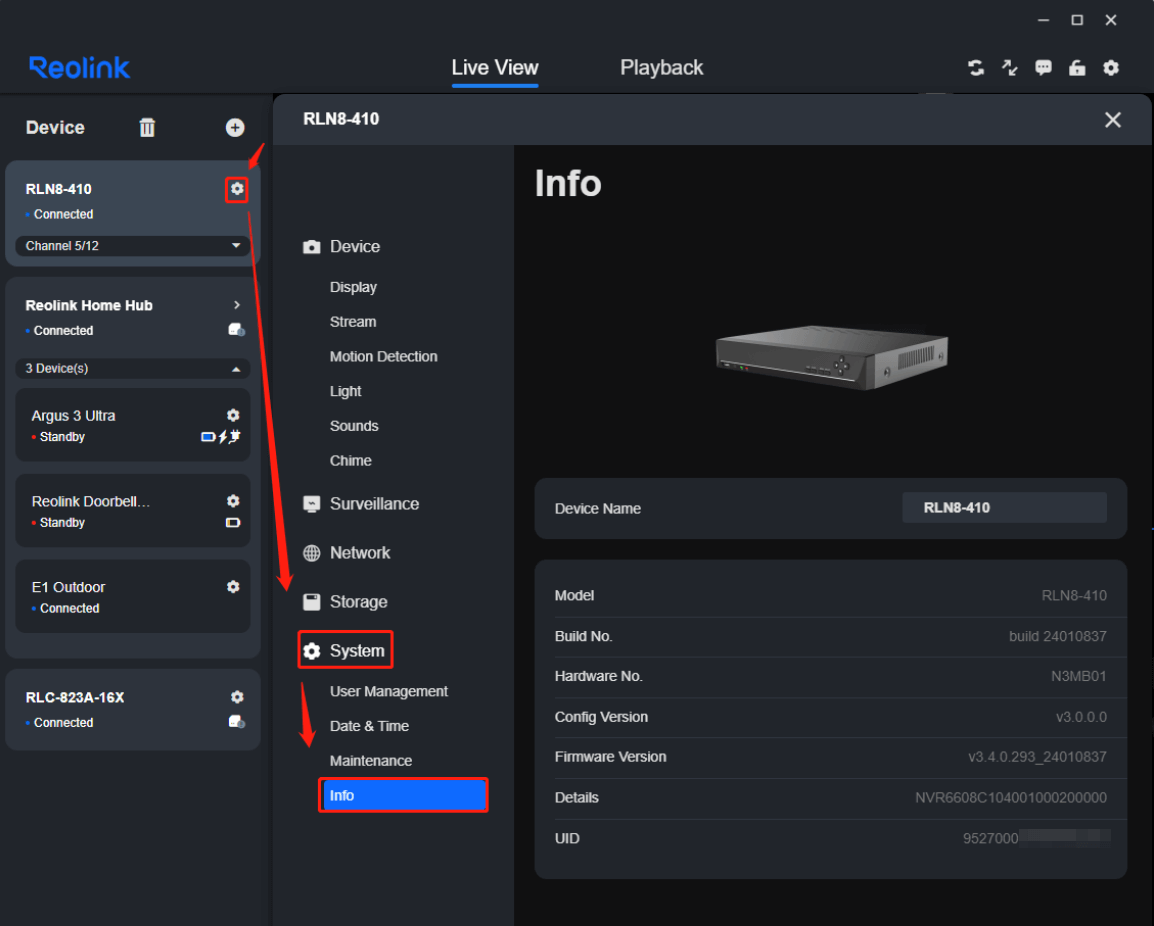Viewport: 1154px width, 926px height.
Task: Open the message bubble icon
Action: point(1044,68)
